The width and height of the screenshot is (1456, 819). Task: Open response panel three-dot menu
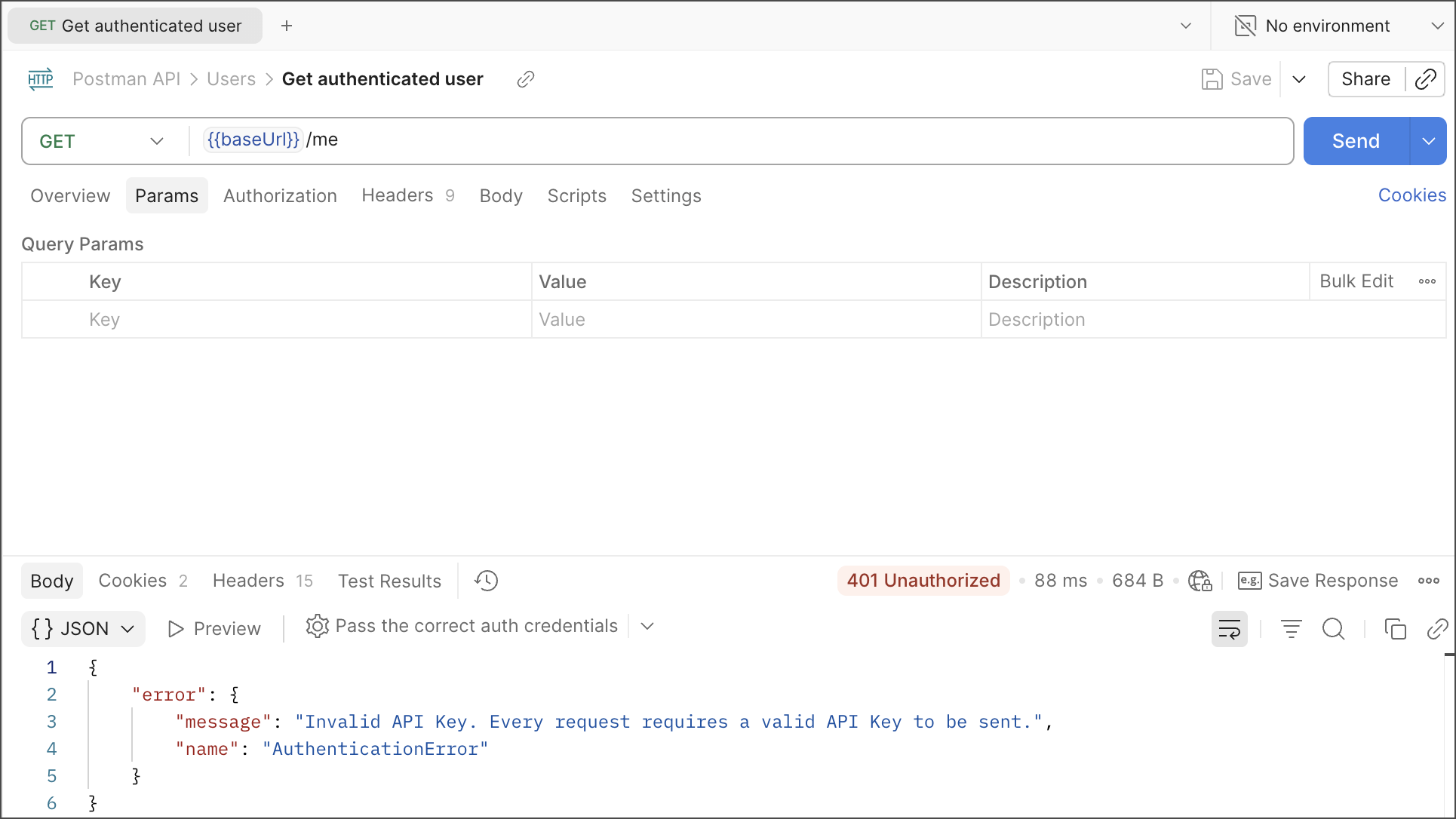tap(1429, 581)
